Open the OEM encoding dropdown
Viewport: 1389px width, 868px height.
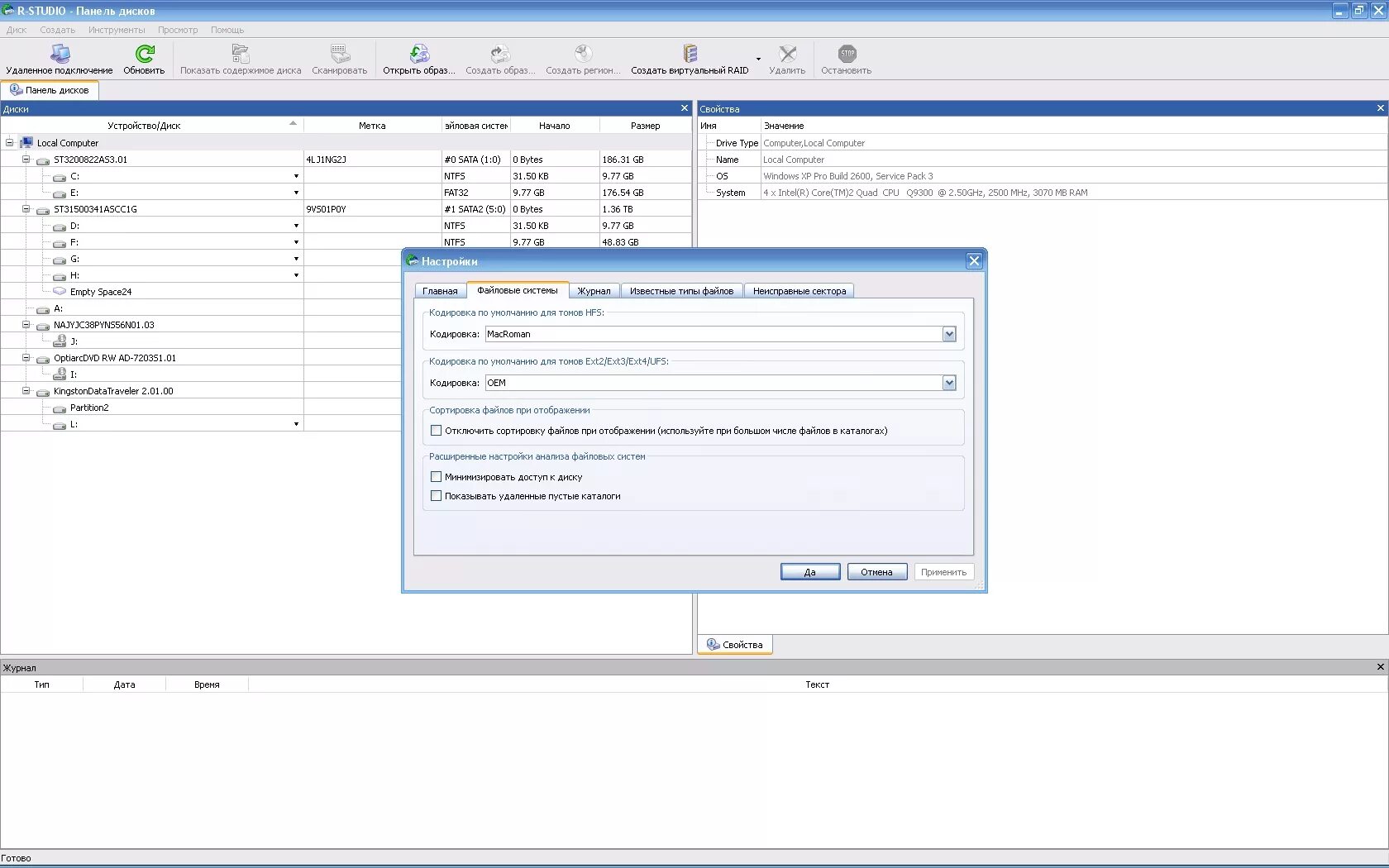tap(949, 383)
